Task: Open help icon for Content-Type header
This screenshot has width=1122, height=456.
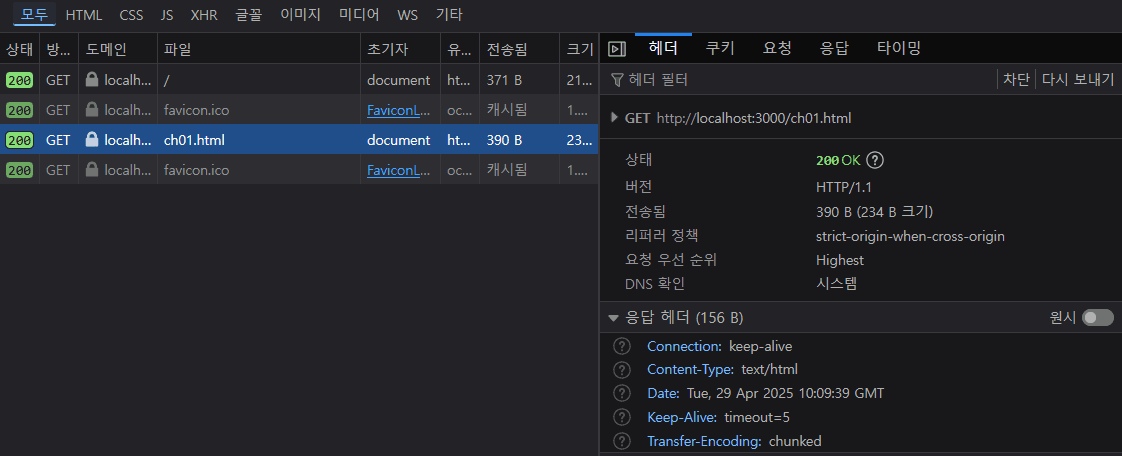Action: (x=622, y=369)
